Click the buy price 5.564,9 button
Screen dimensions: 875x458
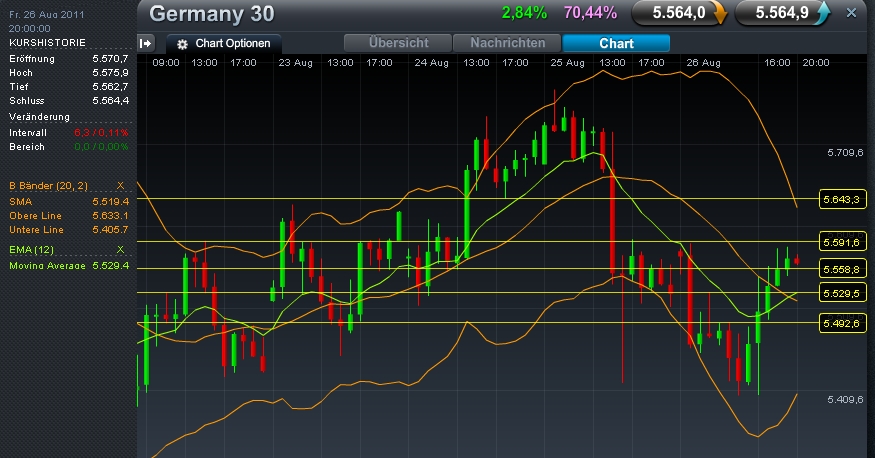pos(782,13)
